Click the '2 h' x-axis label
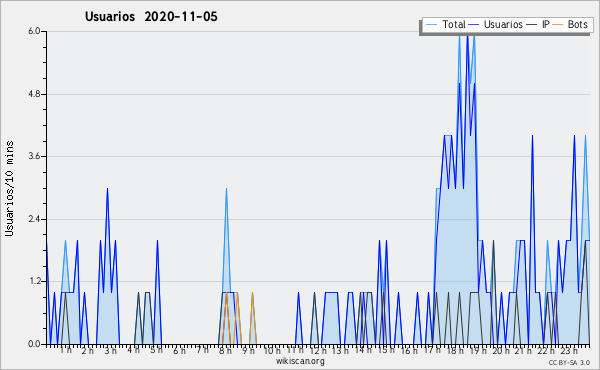The width and height of the screenshot is (600, 370). pyautogui.click(x=88, y=351)
